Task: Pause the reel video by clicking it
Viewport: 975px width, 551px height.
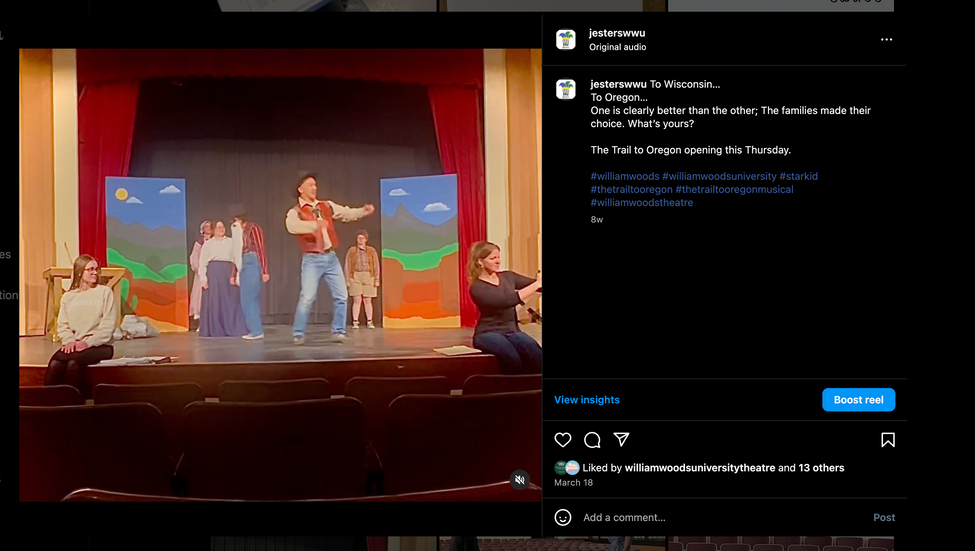Action: click(280, 275)
